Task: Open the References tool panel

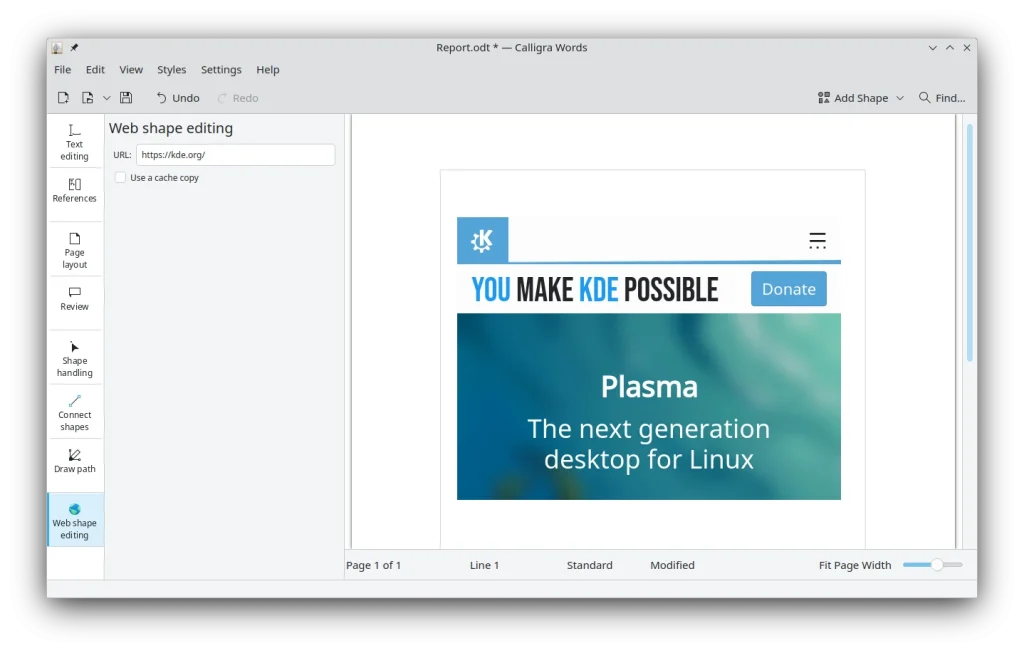Action: (74, 191)
